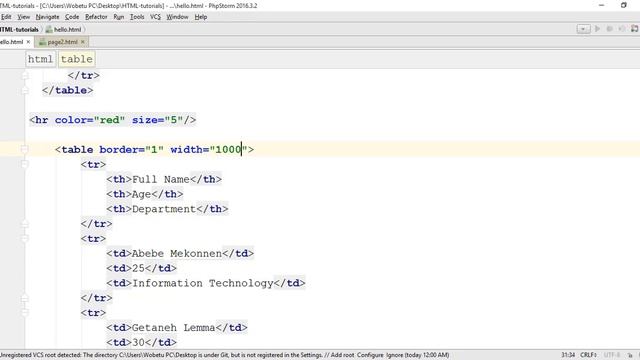Click the td line with 25
The width and height of the screenshot is (640, 360).
tap(142, 268)
